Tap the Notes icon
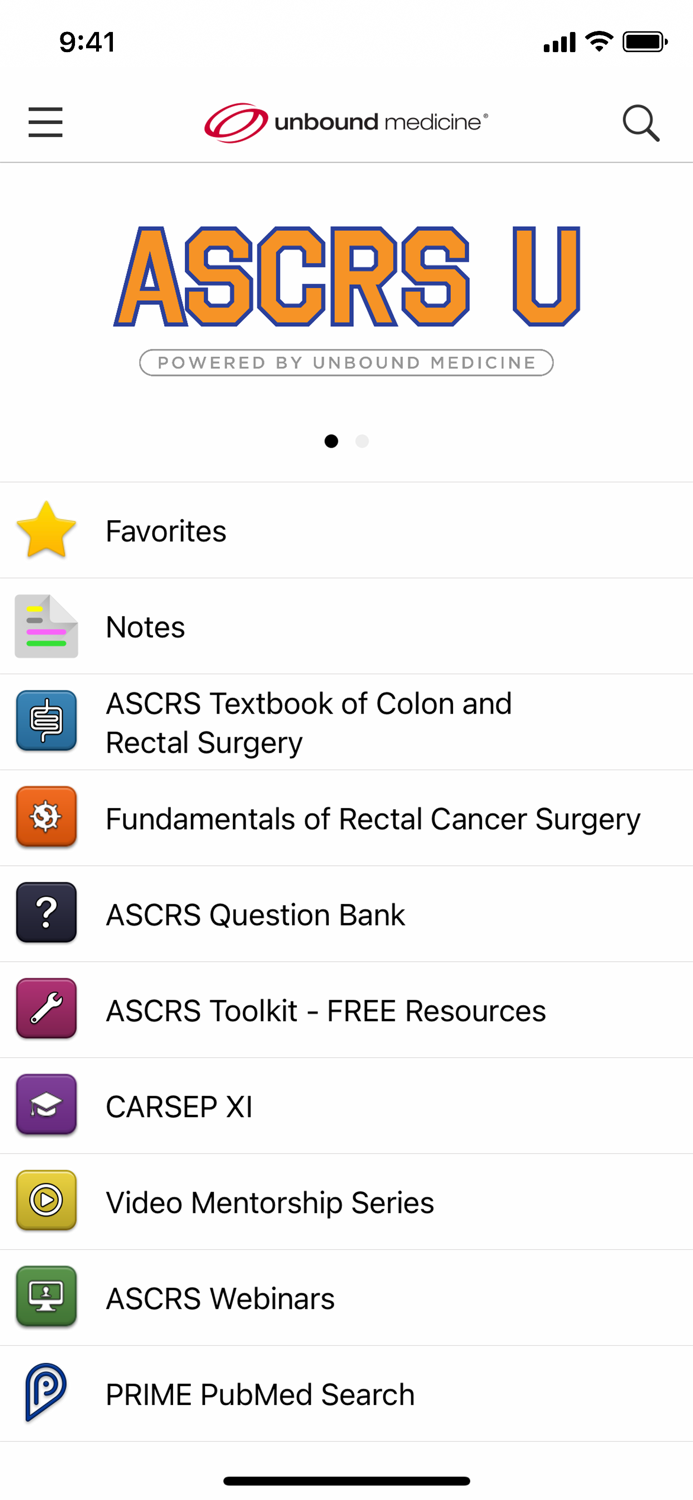Viewport: 693px width, 1500px height. point(44,626)
